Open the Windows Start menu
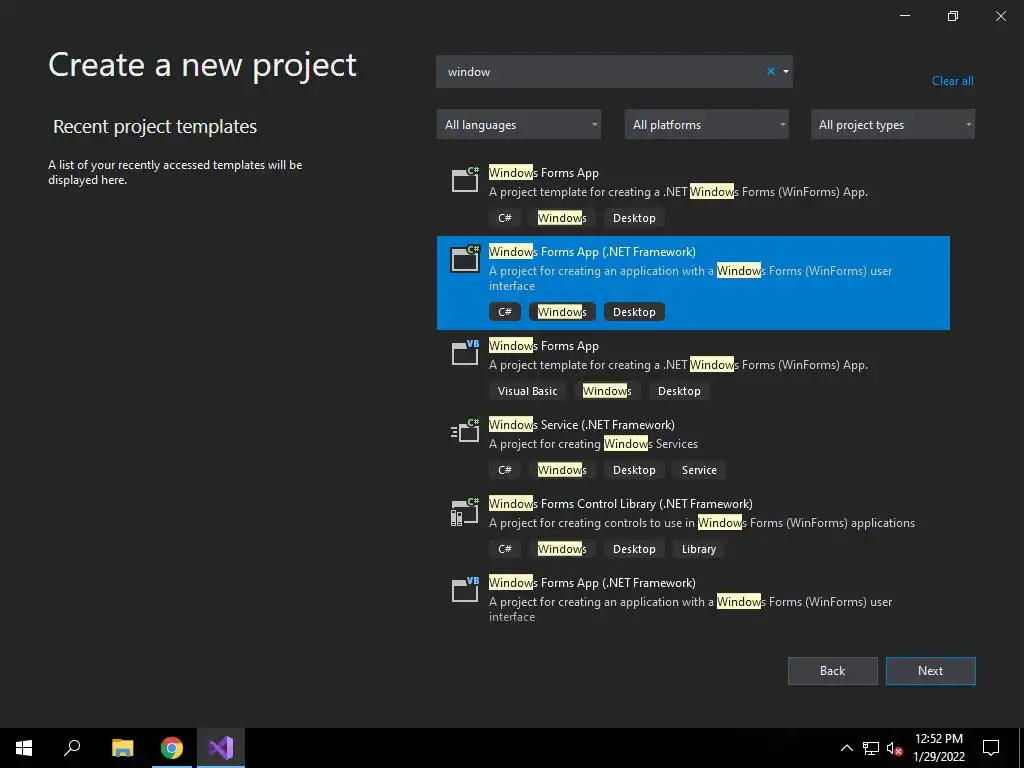 click(x=24, y=748)
